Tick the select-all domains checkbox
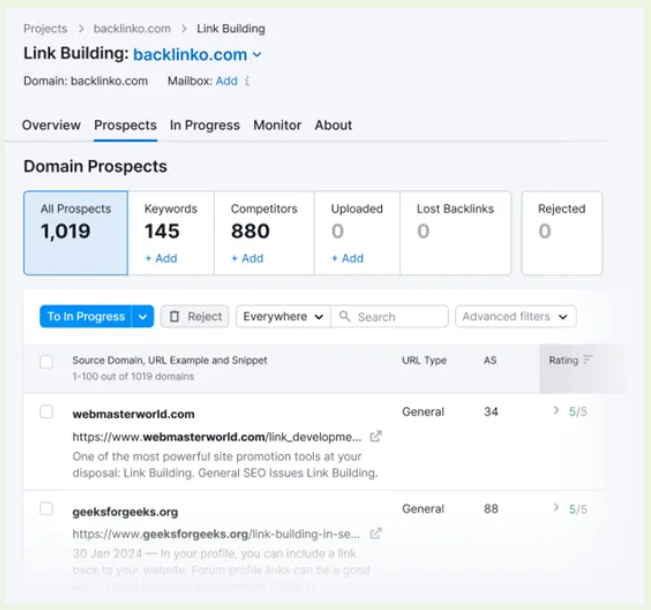This screenshot has width=651, height=610. tap(46, 361)
